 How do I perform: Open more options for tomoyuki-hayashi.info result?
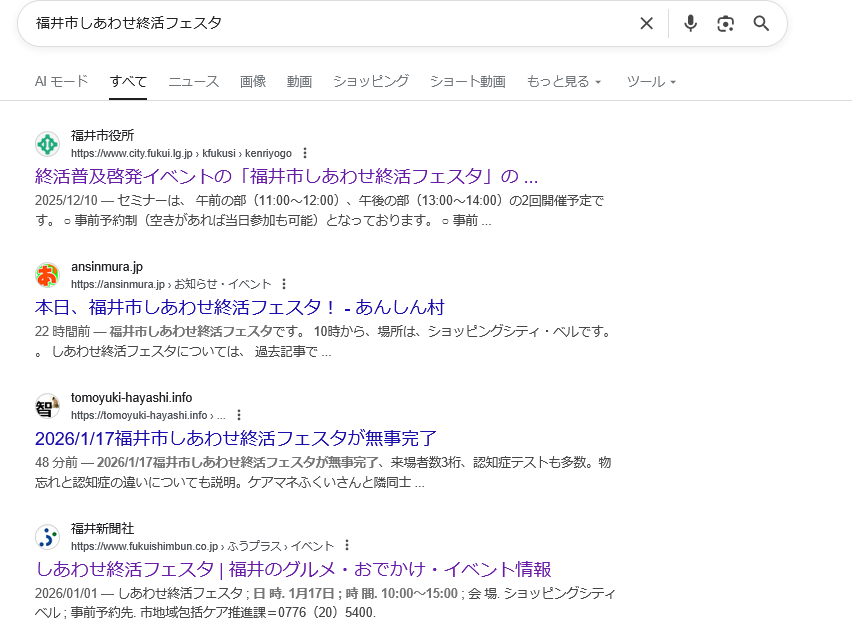tap(239, 415)
